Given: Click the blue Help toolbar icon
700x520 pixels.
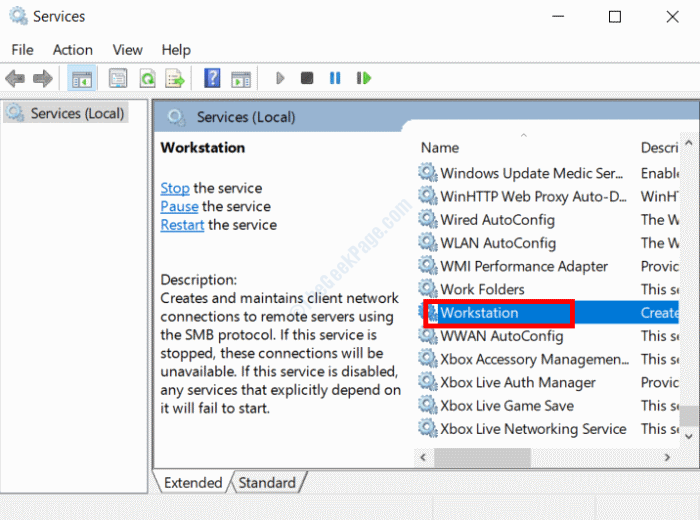Looking at the screenshot, I should 212,78.
